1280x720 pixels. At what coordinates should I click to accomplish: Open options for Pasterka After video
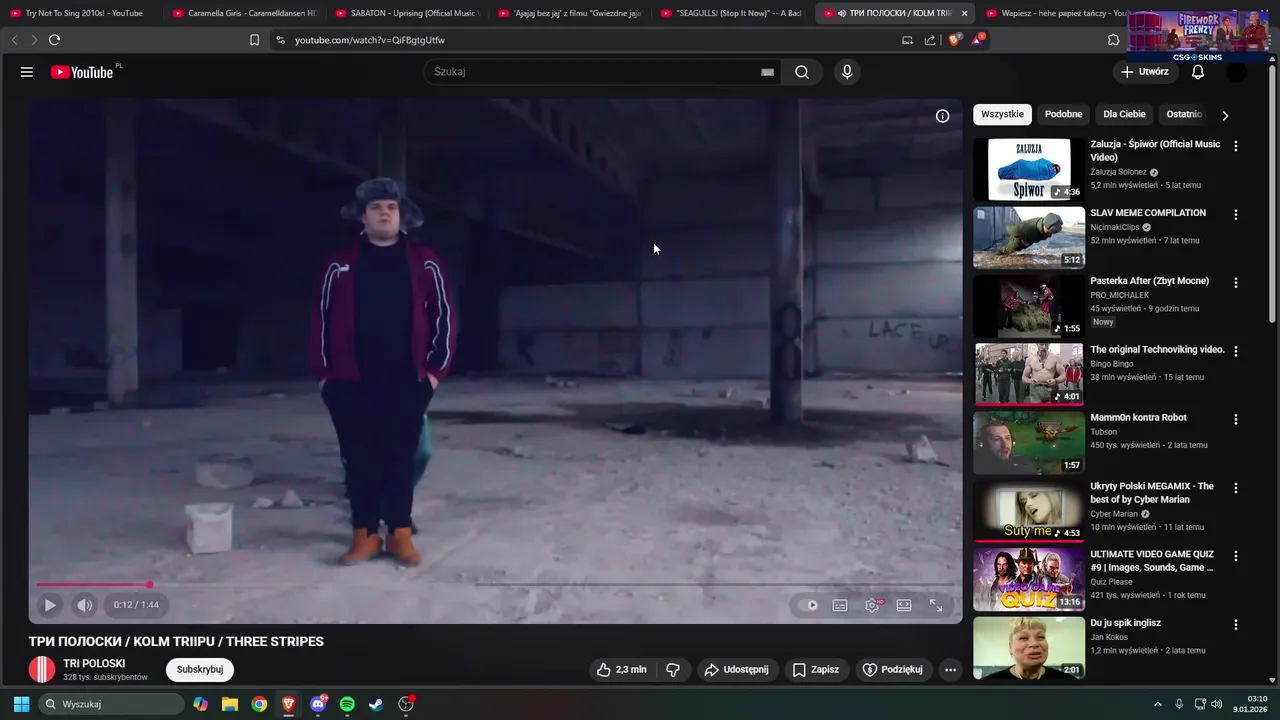click(1236, 283)
